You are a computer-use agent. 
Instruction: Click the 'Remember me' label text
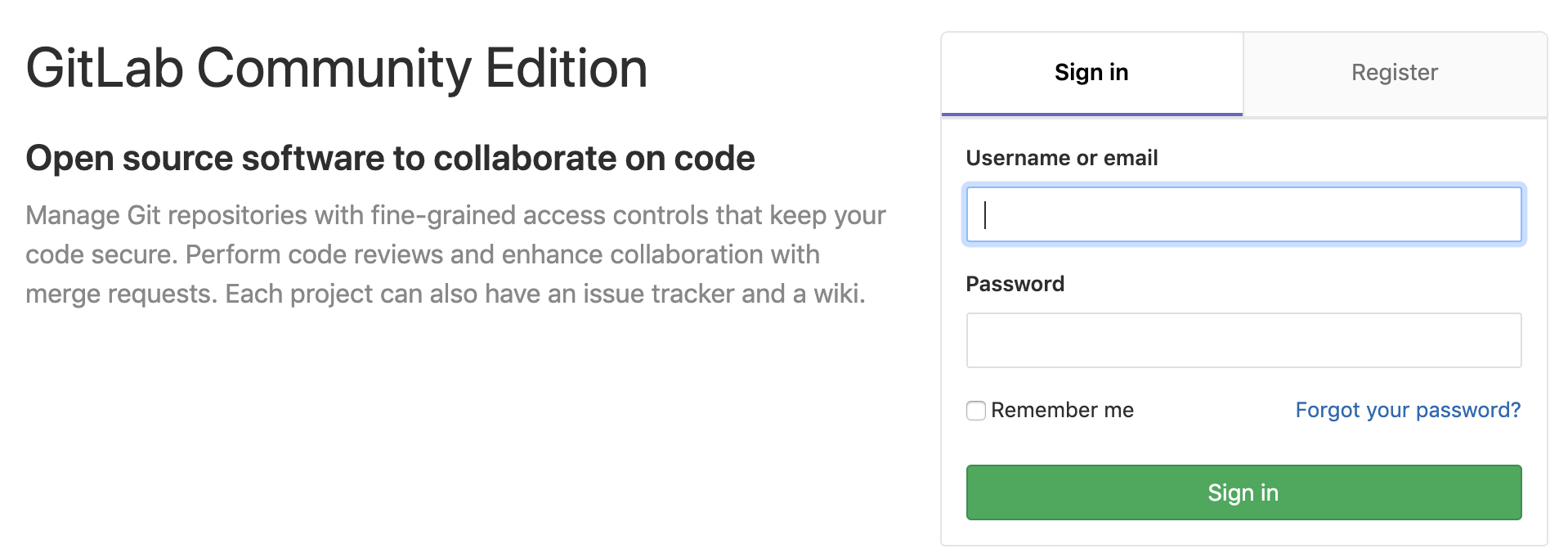click(x=1062, y=410)
